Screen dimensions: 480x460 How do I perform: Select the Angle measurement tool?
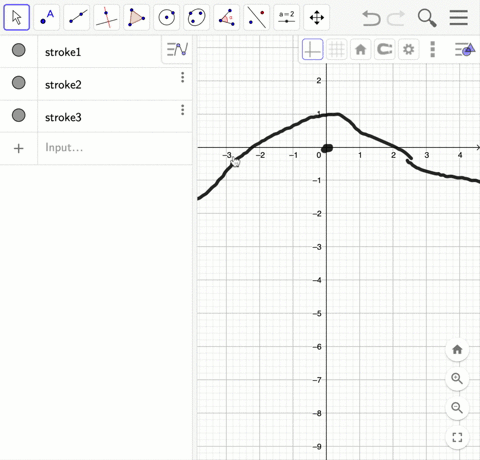pyautogui.click(x=227, y=17)
